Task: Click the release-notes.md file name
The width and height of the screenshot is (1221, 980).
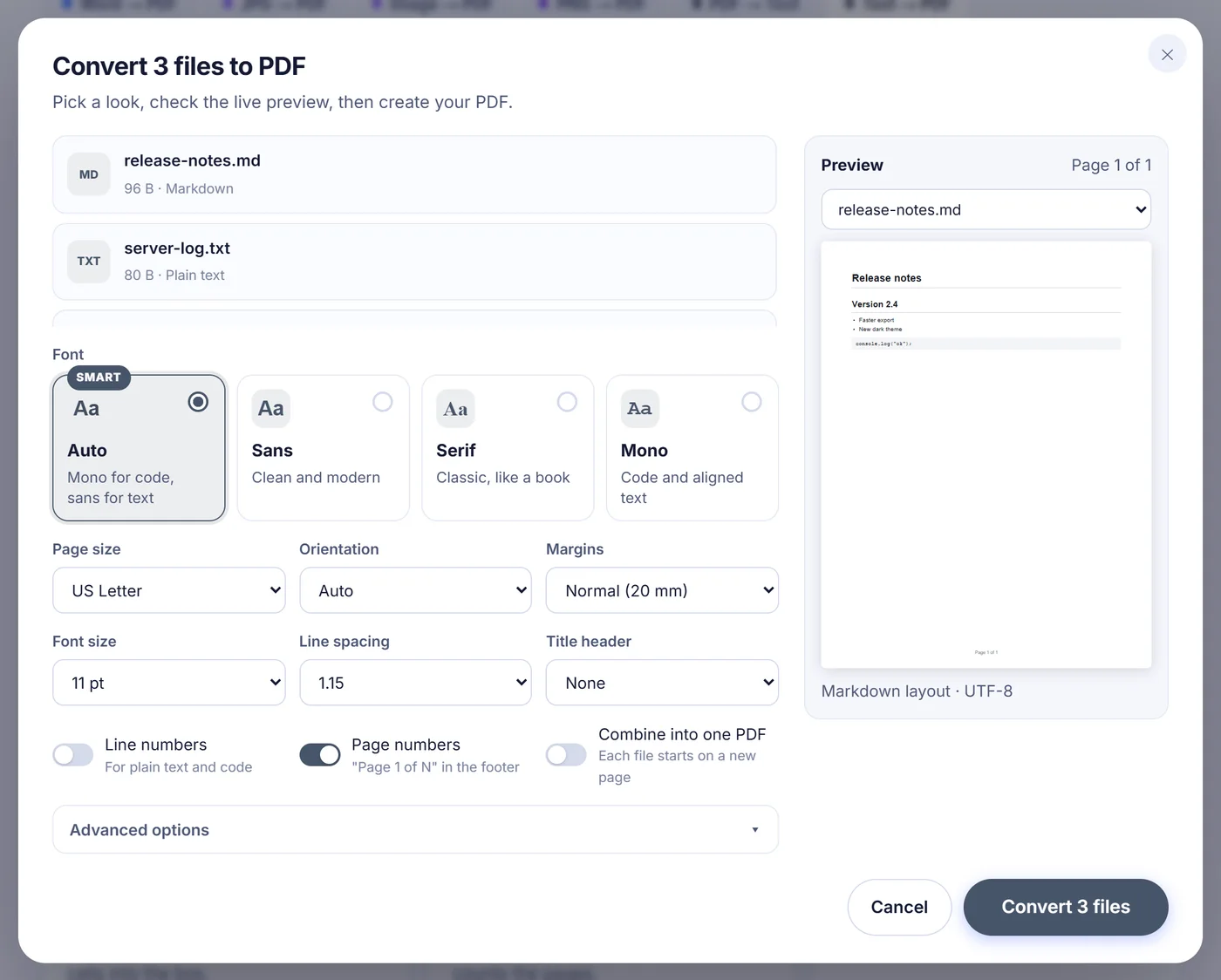Action: coord(193,160)
